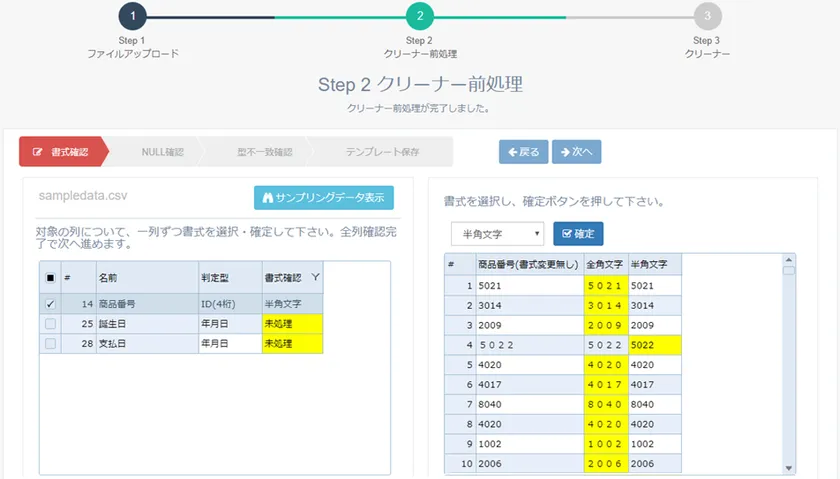The width and height of the screenshot is (840, 479).
Task: Select the 書式確認 tab
Action: (x=62, y=152)
